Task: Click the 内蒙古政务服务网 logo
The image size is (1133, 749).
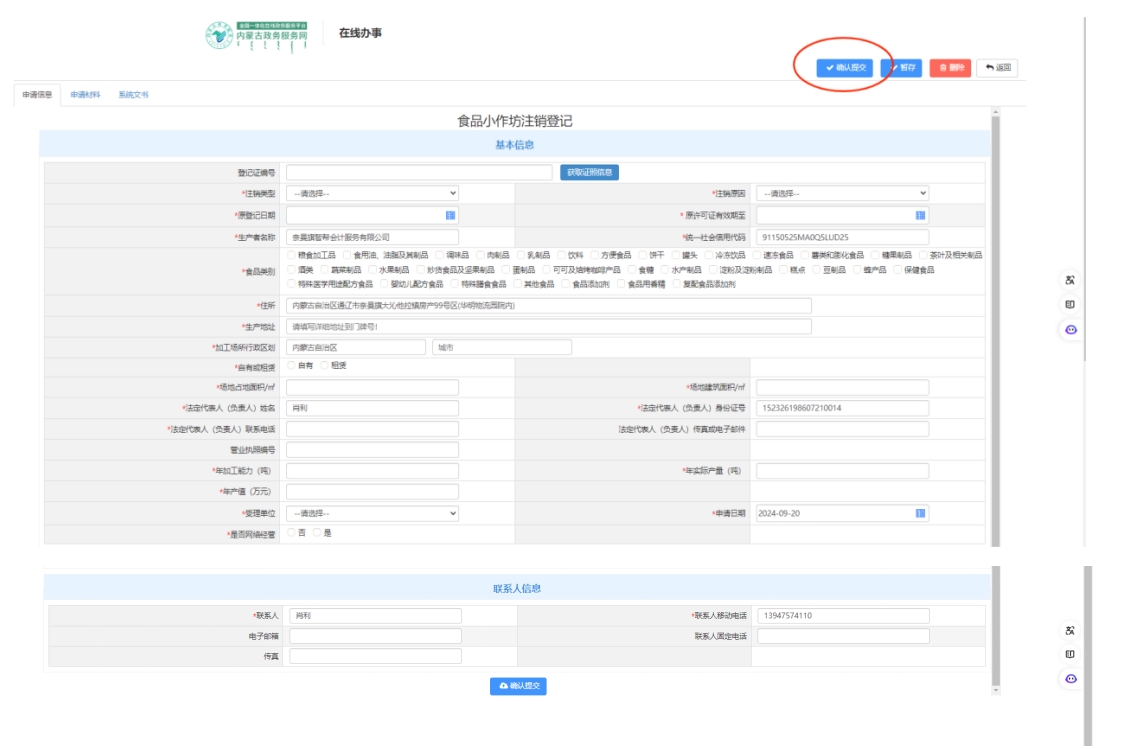Action: point(256,35)
